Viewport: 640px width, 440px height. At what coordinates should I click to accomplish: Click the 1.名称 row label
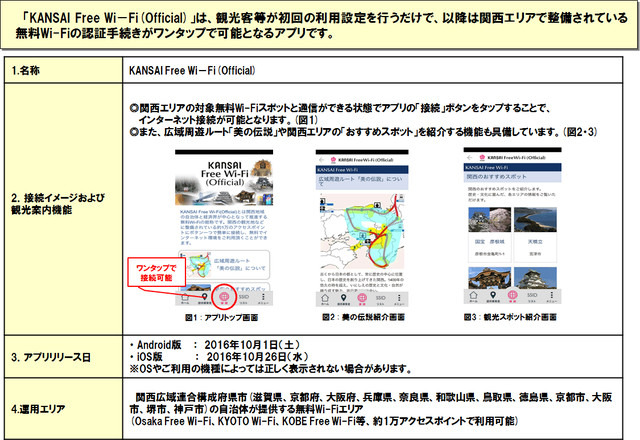[x=25, y=71]
